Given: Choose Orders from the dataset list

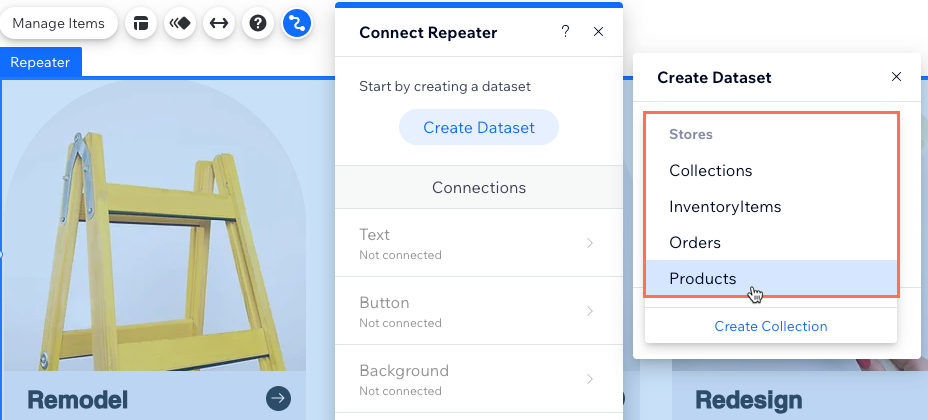Looking at the screenshot, I should click(x=695, y=243).
